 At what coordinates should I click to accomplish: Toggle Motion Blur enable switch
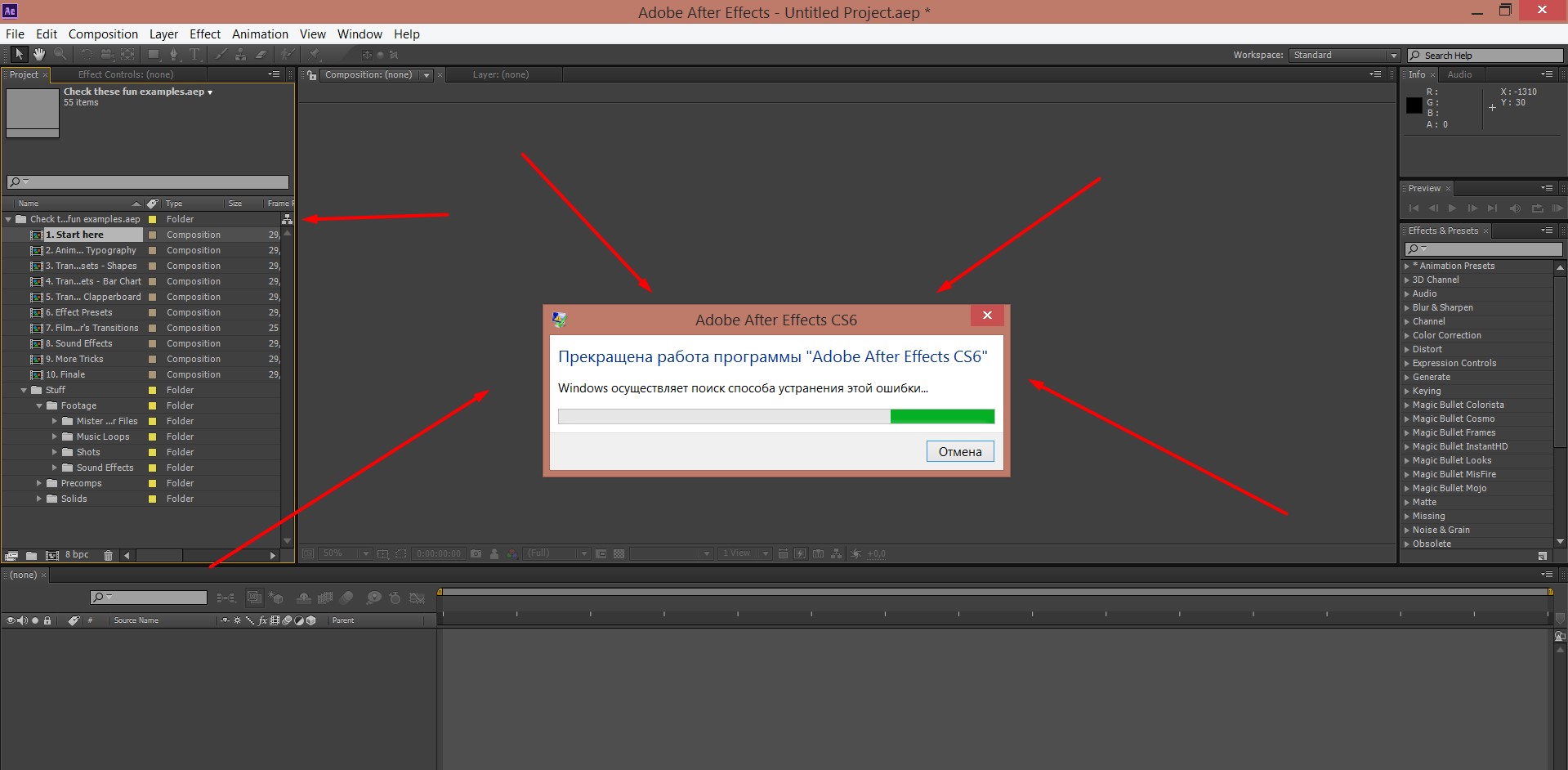(x=346, y=598)
